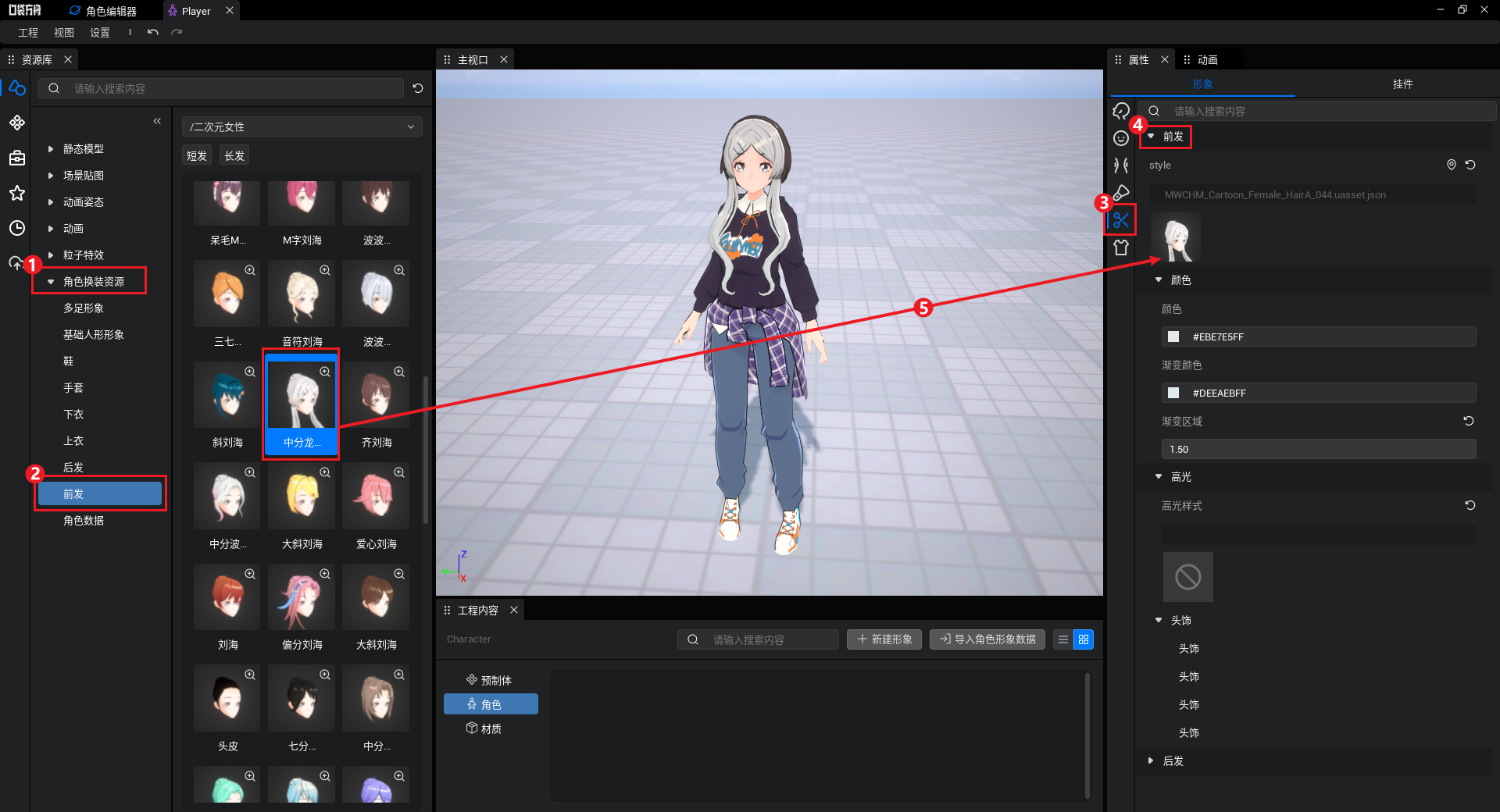Screen dimensions: 1500x812
Task: Filter hairstyles by 长发
Action: [x=234, y=155]
